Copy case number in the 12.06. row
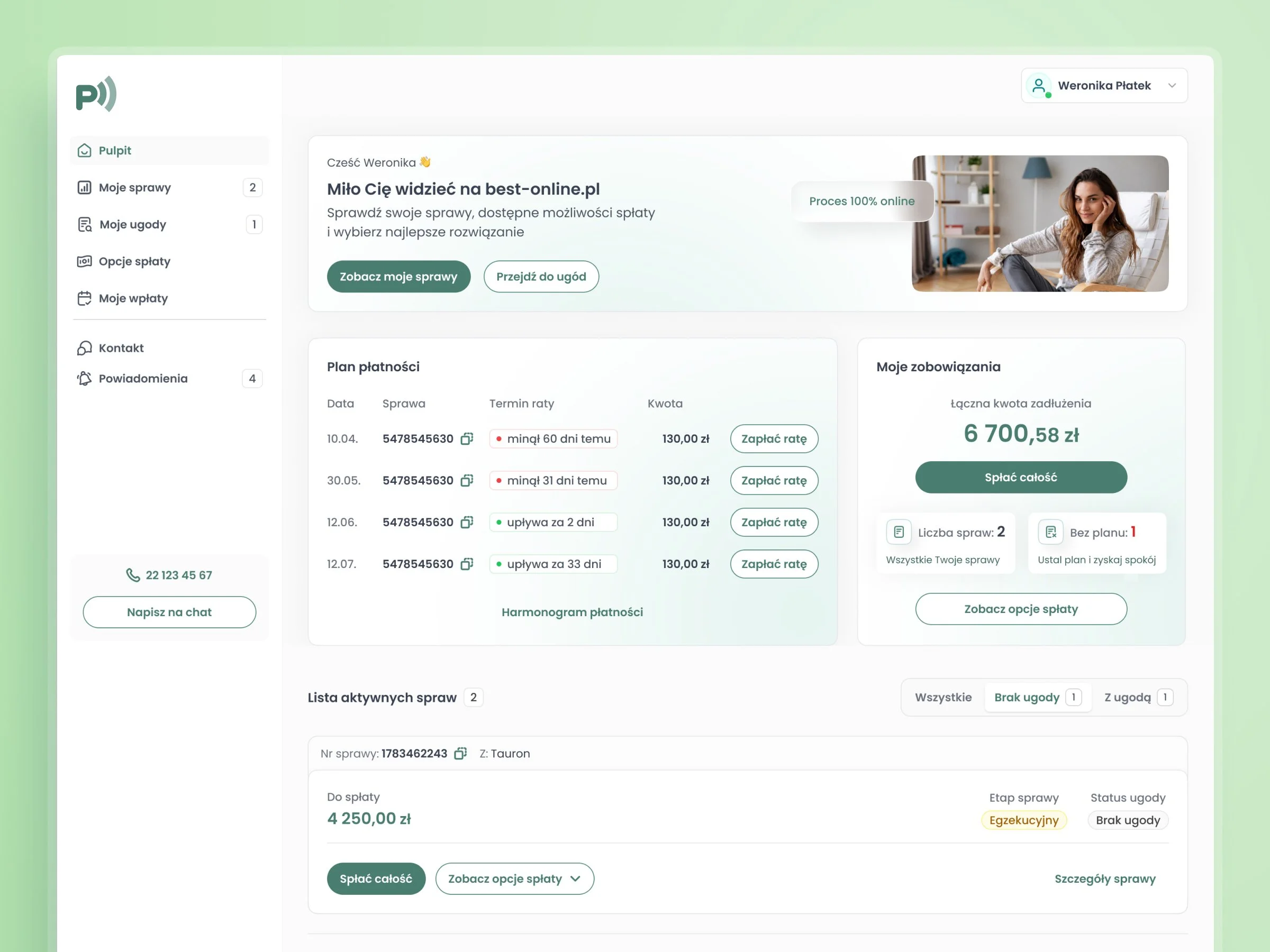Viewport: 1270px width, 952px height. [467, 522]
